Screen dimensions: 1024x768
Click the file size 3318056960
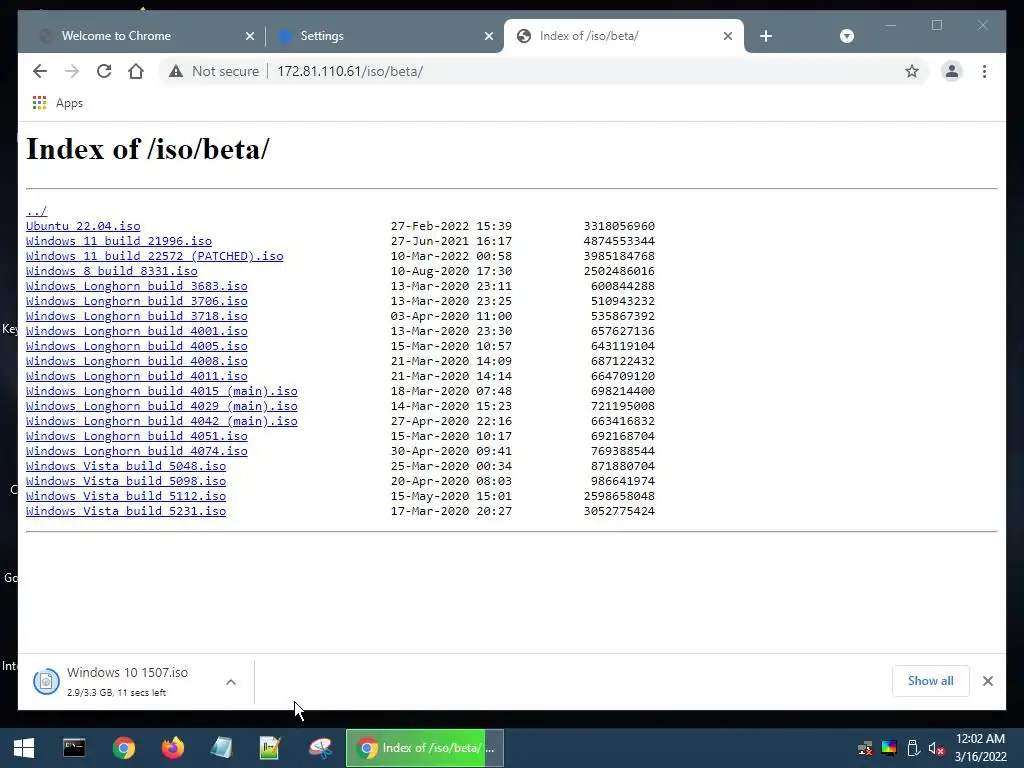click(x=619, y=226)
